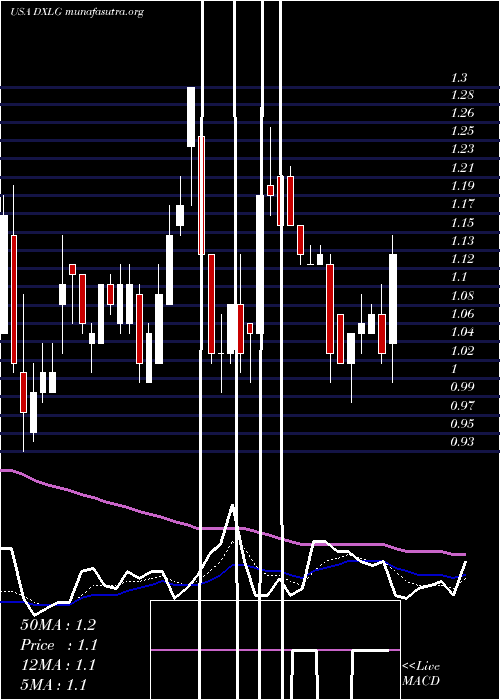Screen dimensions: 500x700
Task: Click the 1.28 price axis label
Action: 462,95
